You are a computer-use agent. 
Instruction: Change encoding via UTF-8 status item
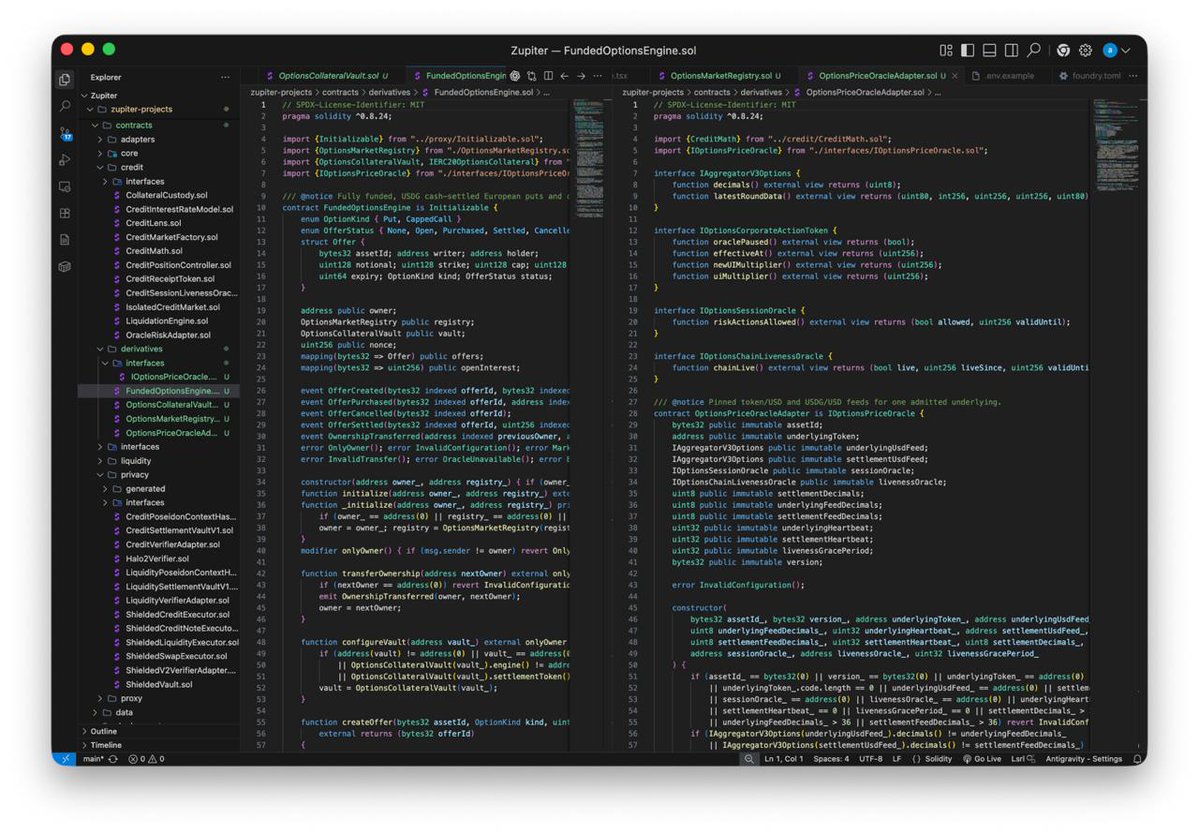[870, 760]
